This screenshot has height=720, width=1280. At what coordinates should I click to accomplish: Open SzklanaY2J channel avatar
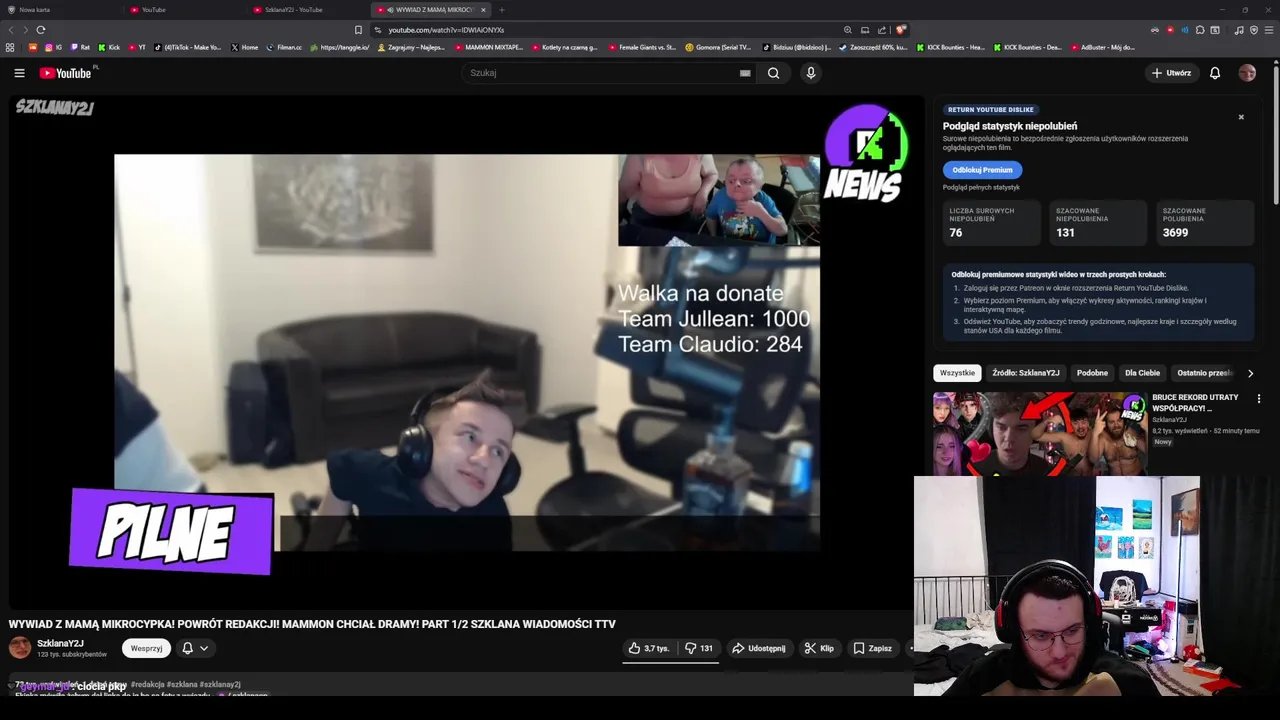(x=20, y=647)
